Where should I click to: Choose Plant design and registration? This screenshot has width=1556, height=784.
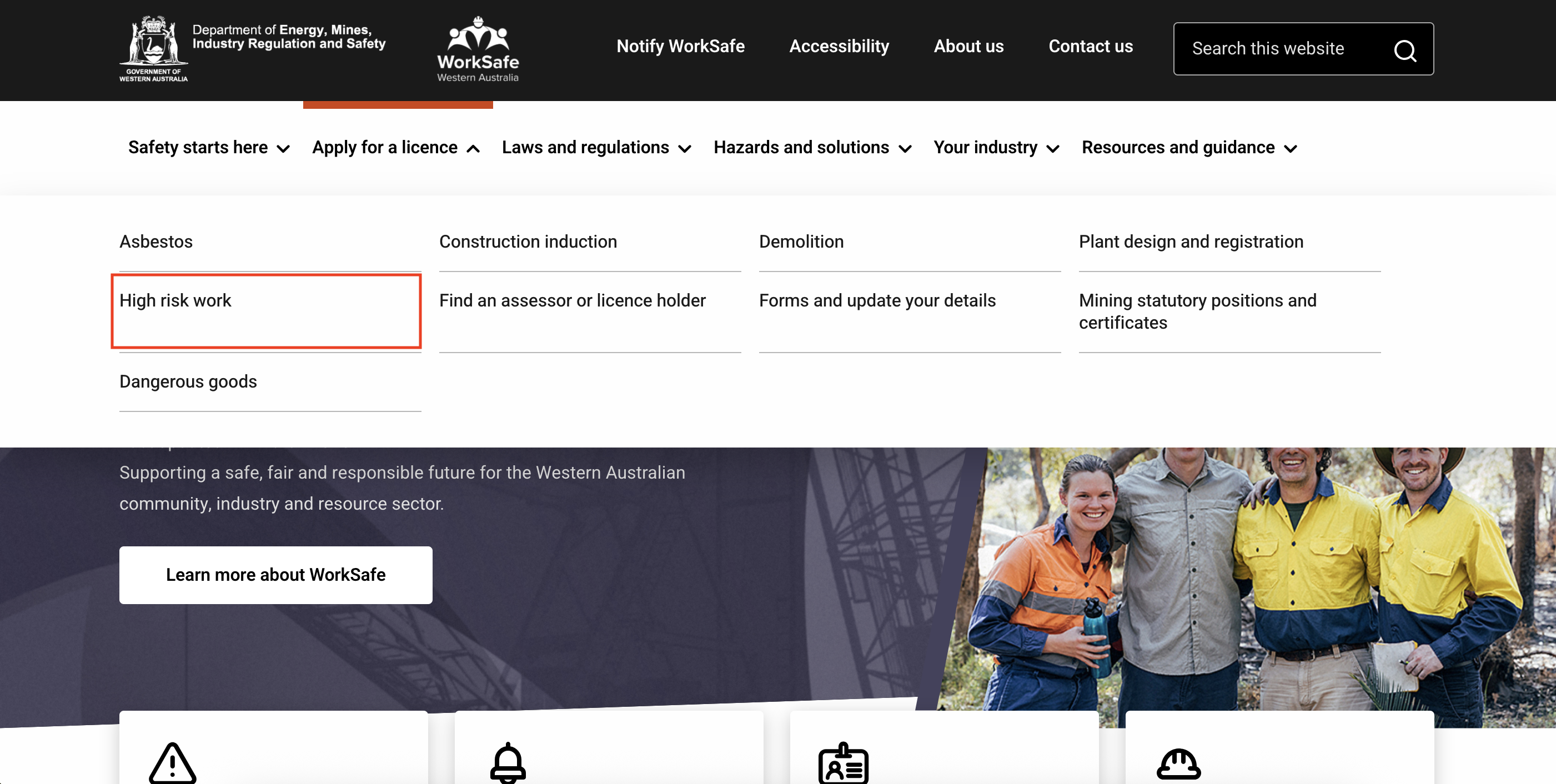tap(1191, 242)
